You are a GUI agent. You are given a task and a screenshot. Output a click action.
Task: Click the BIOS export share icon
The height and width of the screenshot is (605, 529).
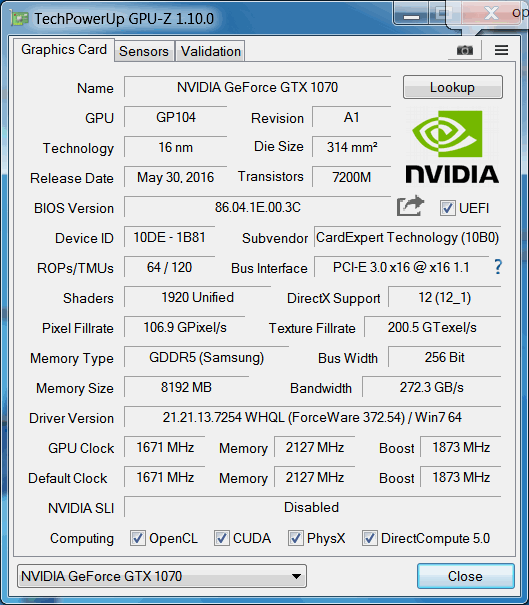click(410, 206)
